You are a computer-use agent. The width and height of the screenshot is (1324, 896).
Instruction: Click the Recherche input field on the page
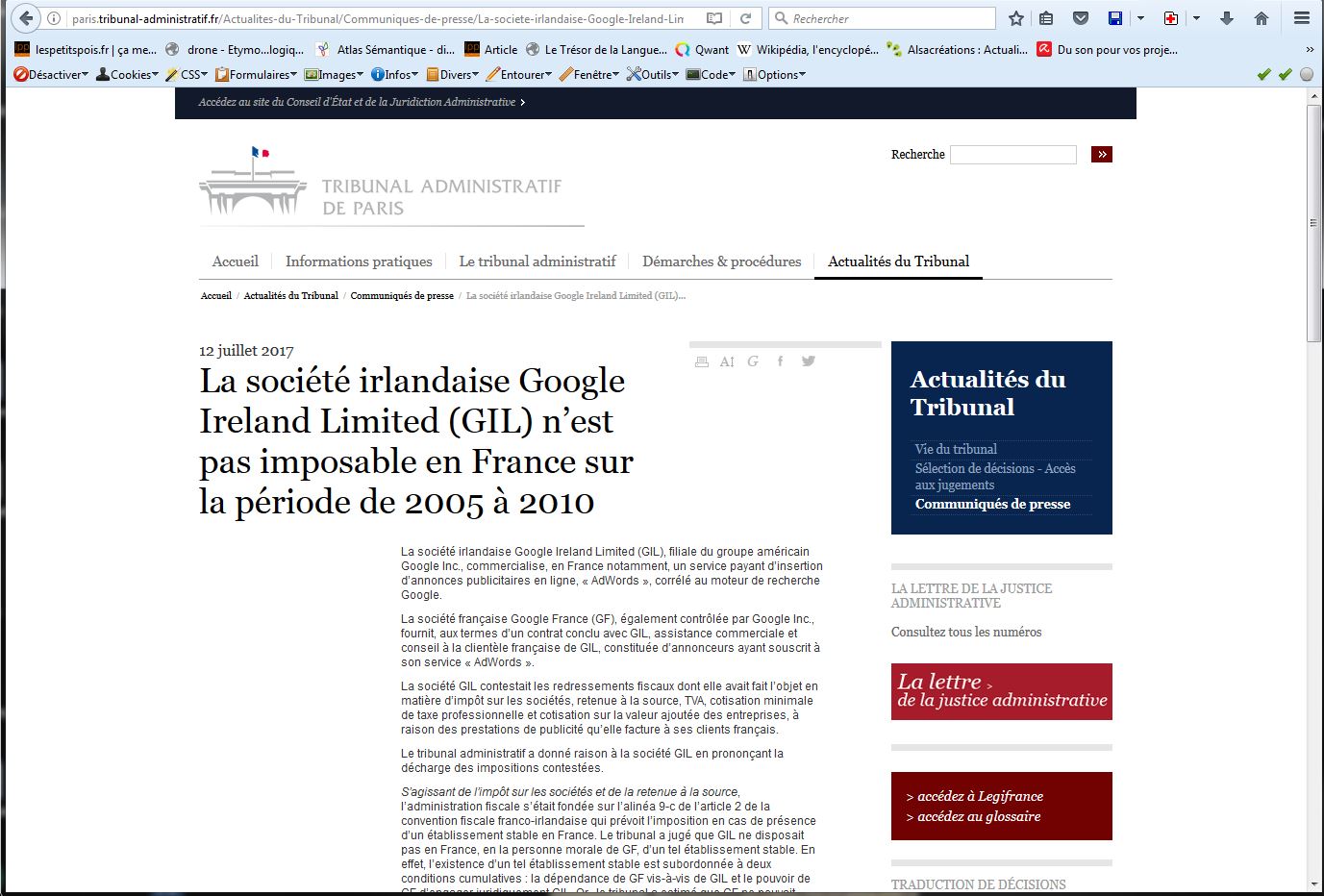point(1012,155)
